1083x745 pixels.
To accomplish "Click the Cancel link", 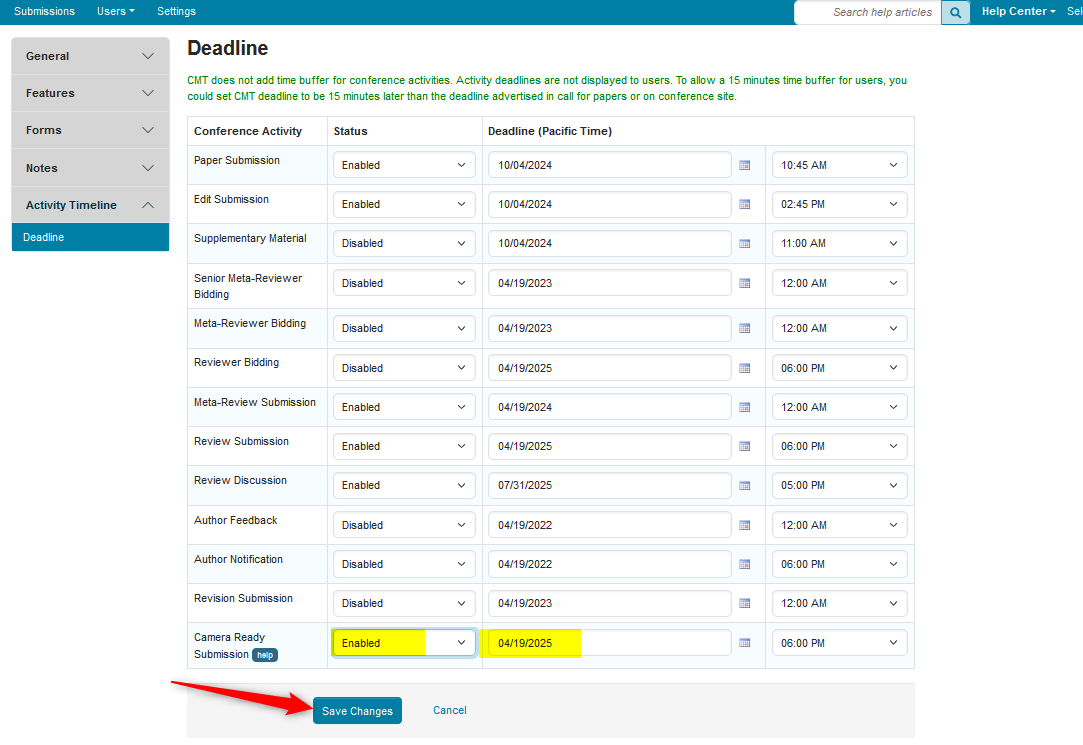I will click(x=449, y=710).
